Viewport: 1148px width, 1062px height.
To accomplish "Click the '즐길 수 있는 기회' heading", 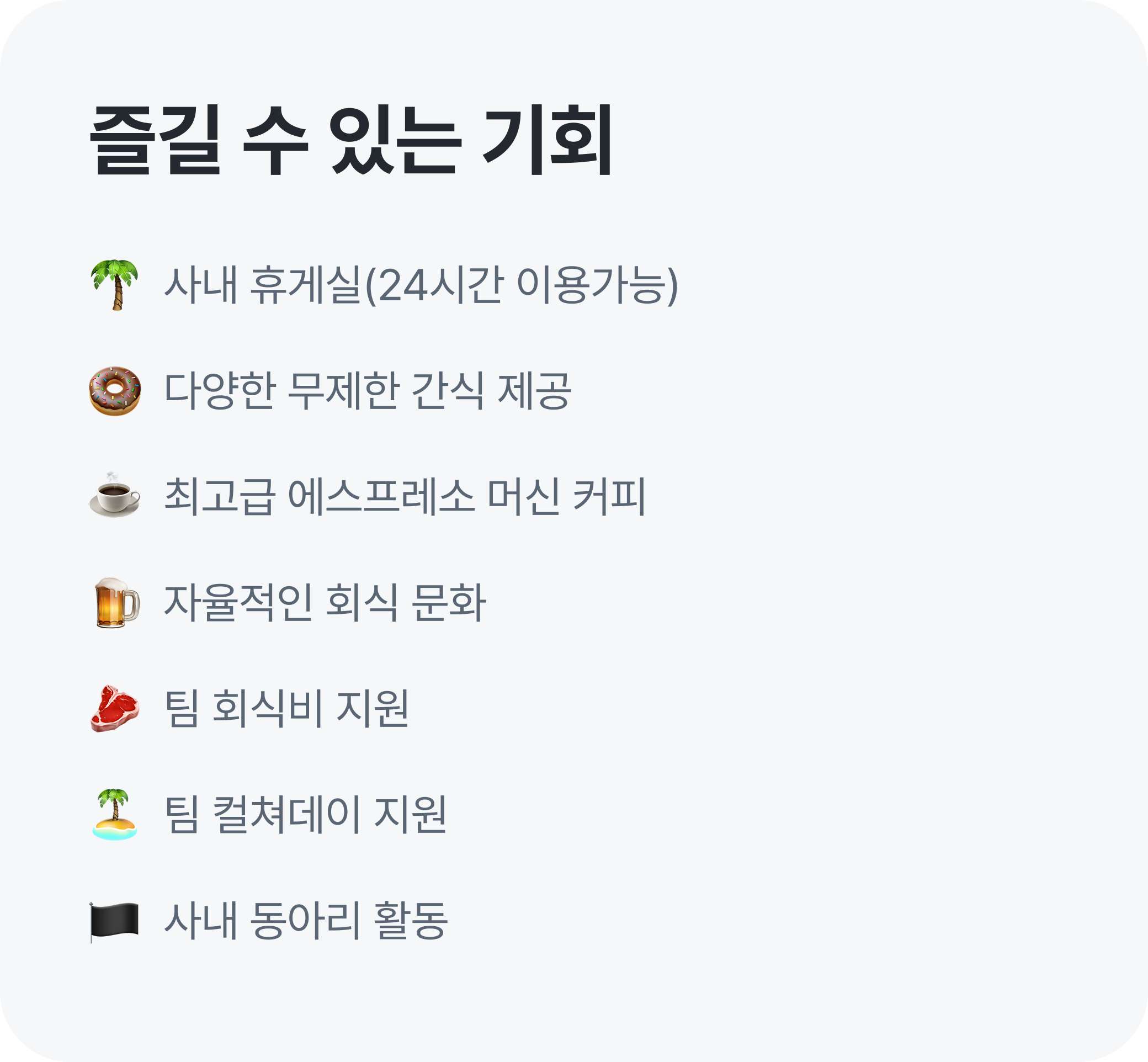I will [x=352, y=140].
